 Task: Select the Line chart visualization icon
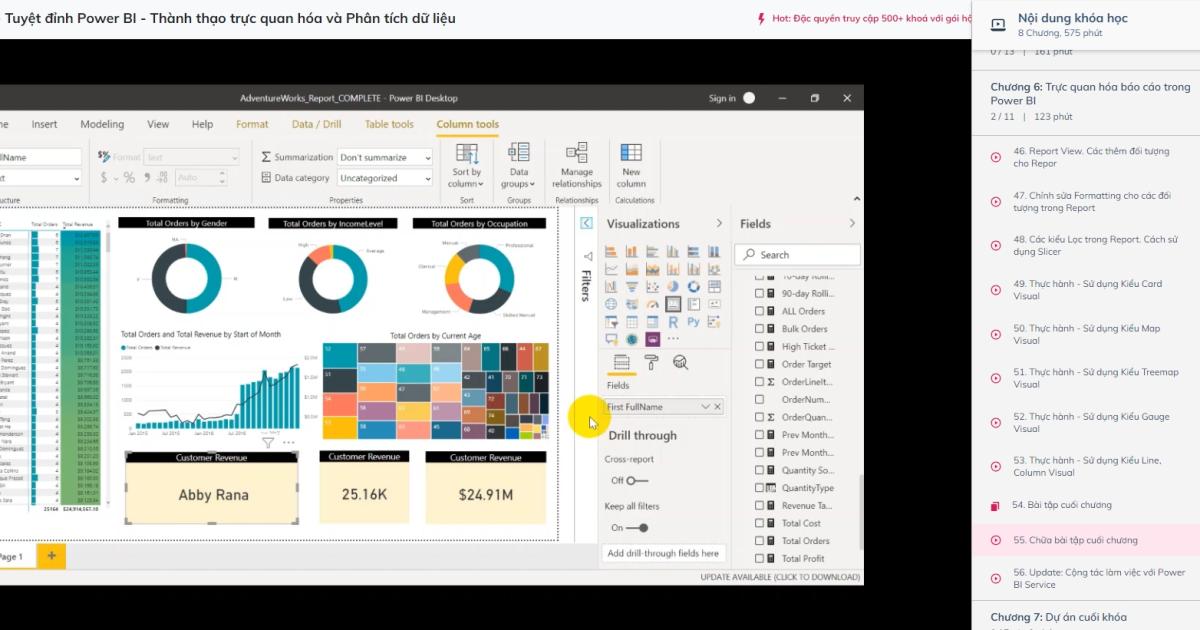pyautogui.click(x=611, y=269)
